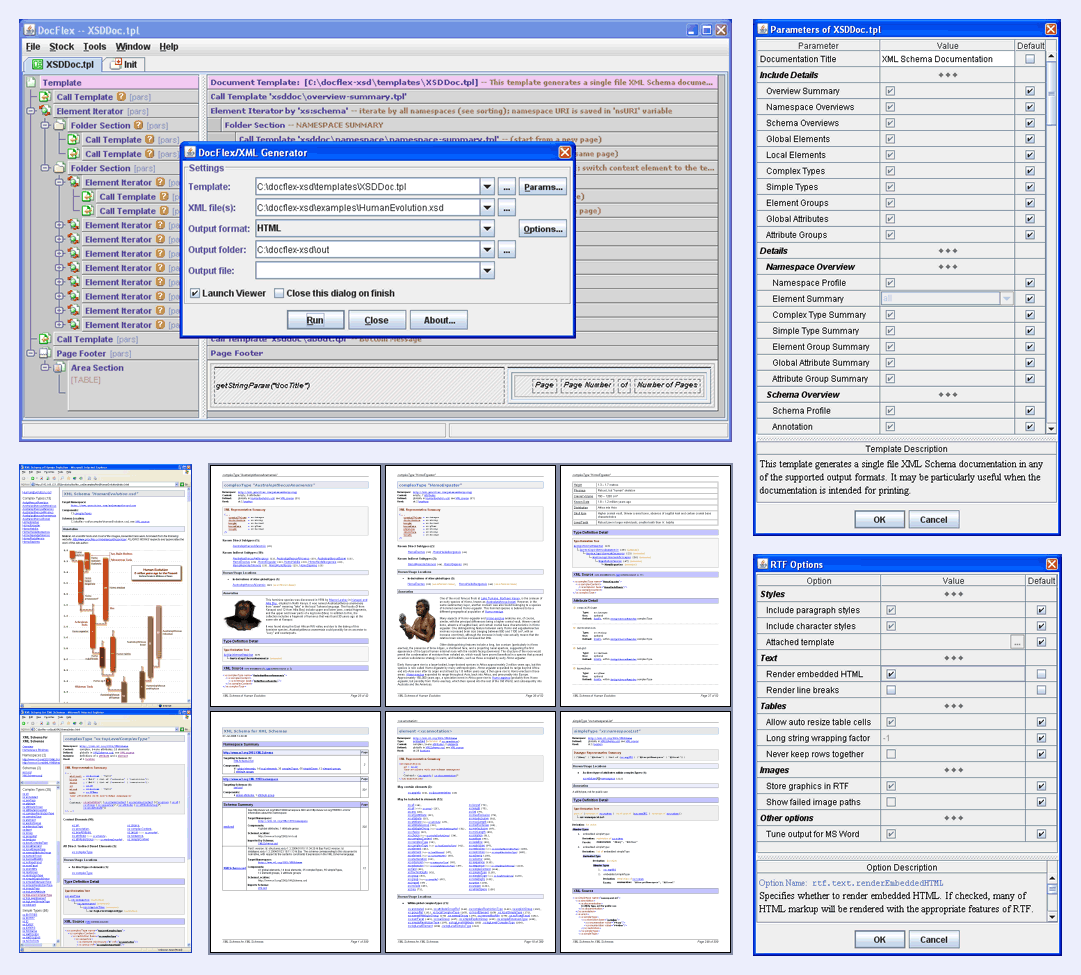Enable Close this dialog on finish
The width and height of the screenshot is (1081, 975).
279,293
